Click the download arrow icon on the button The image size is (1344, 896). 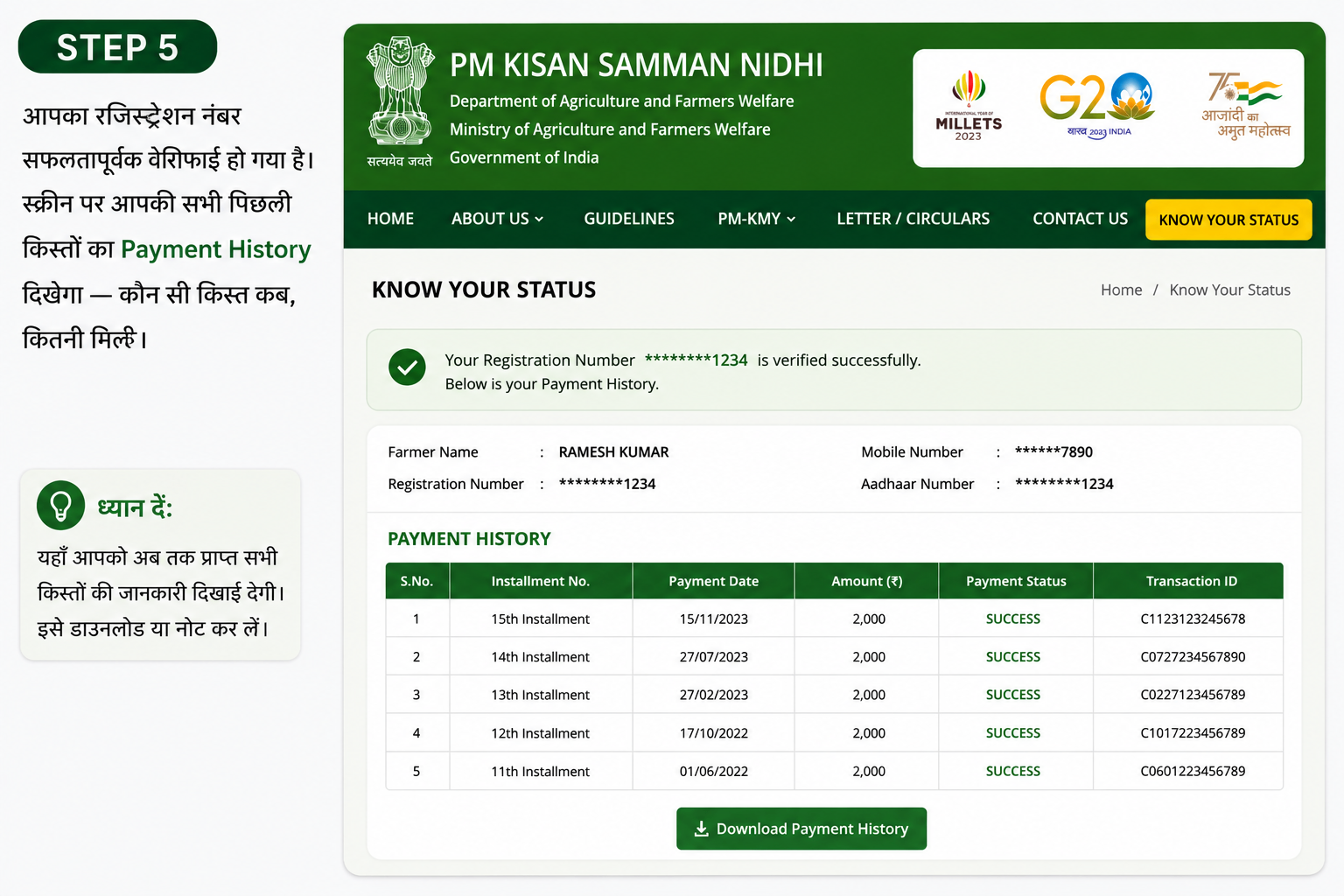pyautogui.click(x=701, y=829)
